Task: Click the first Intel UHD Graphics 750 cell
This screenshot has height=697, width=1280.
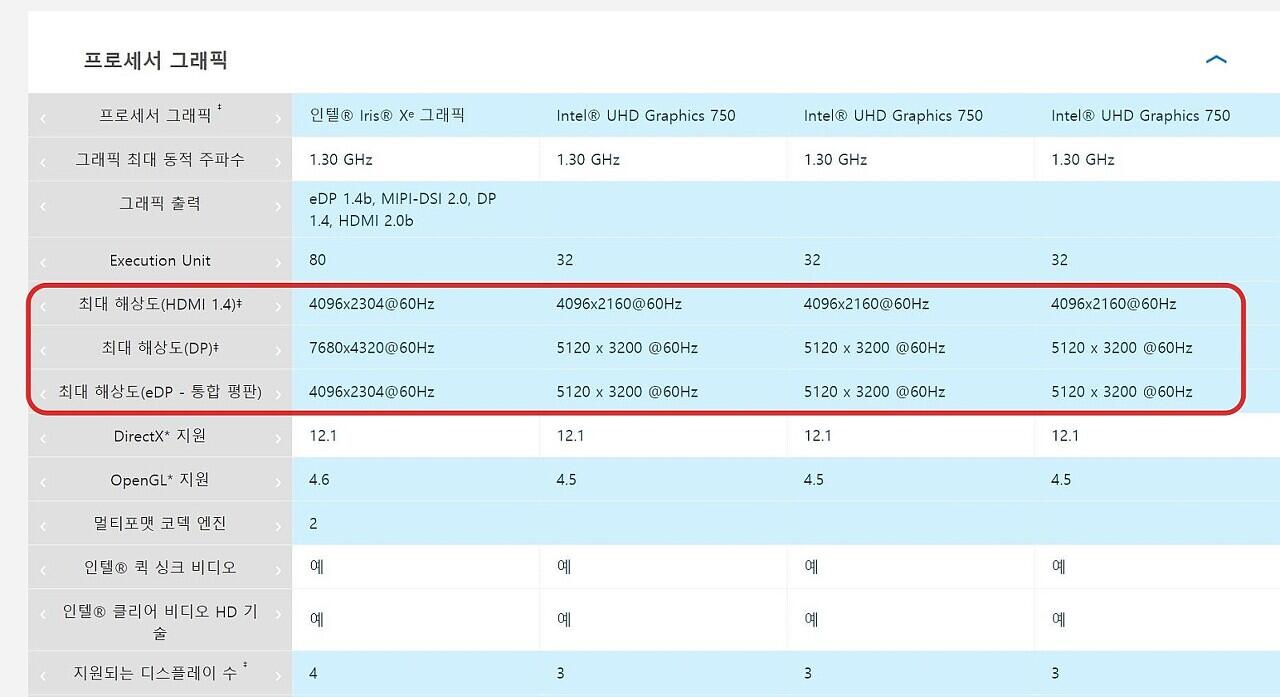Action: [x=646, y=115]
